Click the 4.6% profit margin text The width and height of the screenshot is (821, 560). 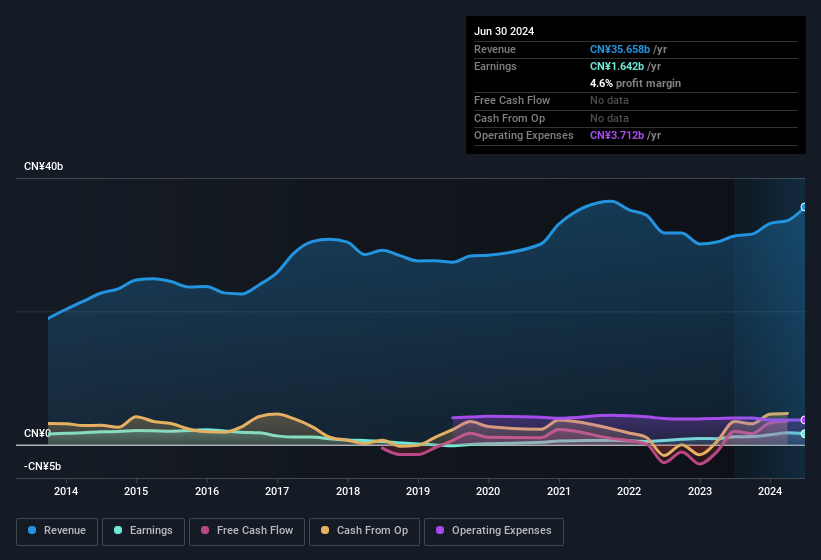(635, 83)
